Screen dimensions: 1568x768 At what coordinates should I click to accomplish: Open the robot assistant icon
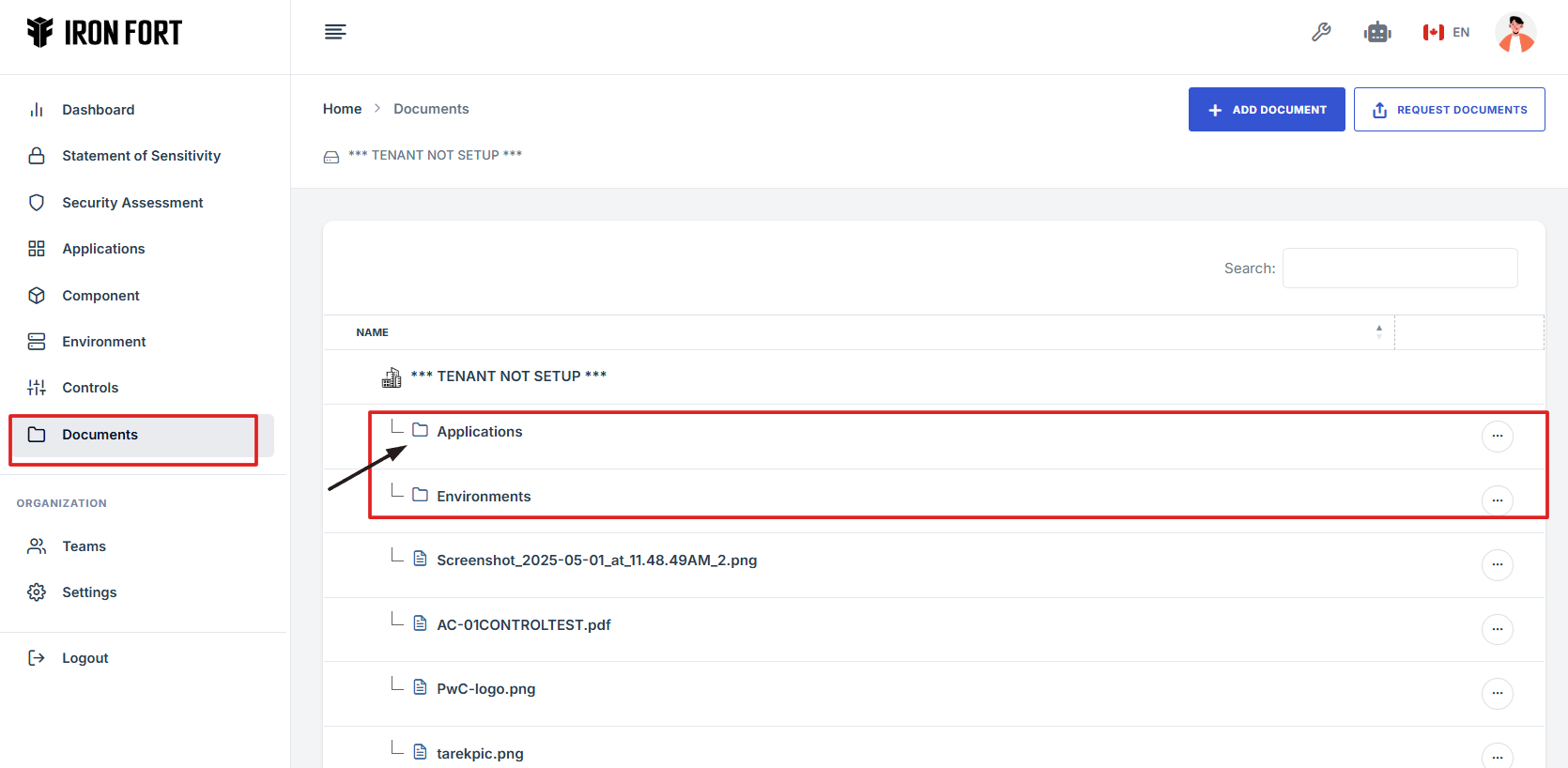pos(1377,33)
